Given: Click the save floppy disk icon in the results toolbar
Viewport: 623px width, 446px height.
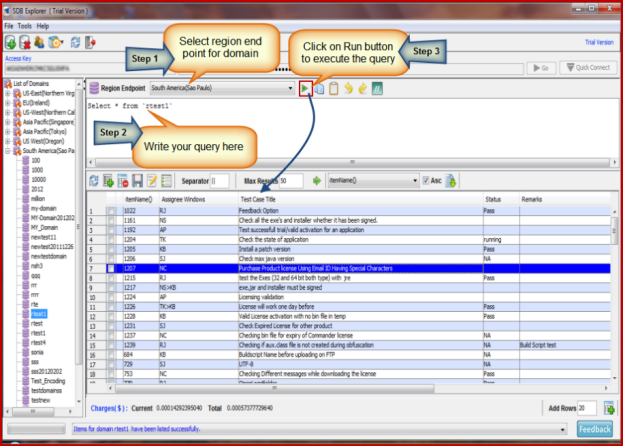Looking at the screenshot, I should coord(137,181).
